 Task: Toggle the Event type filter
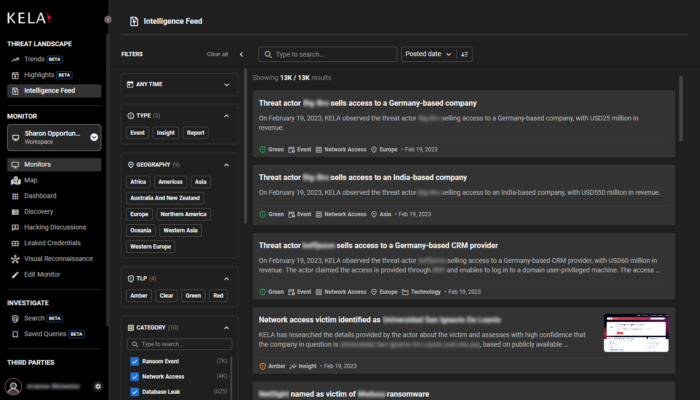point(138,133)
